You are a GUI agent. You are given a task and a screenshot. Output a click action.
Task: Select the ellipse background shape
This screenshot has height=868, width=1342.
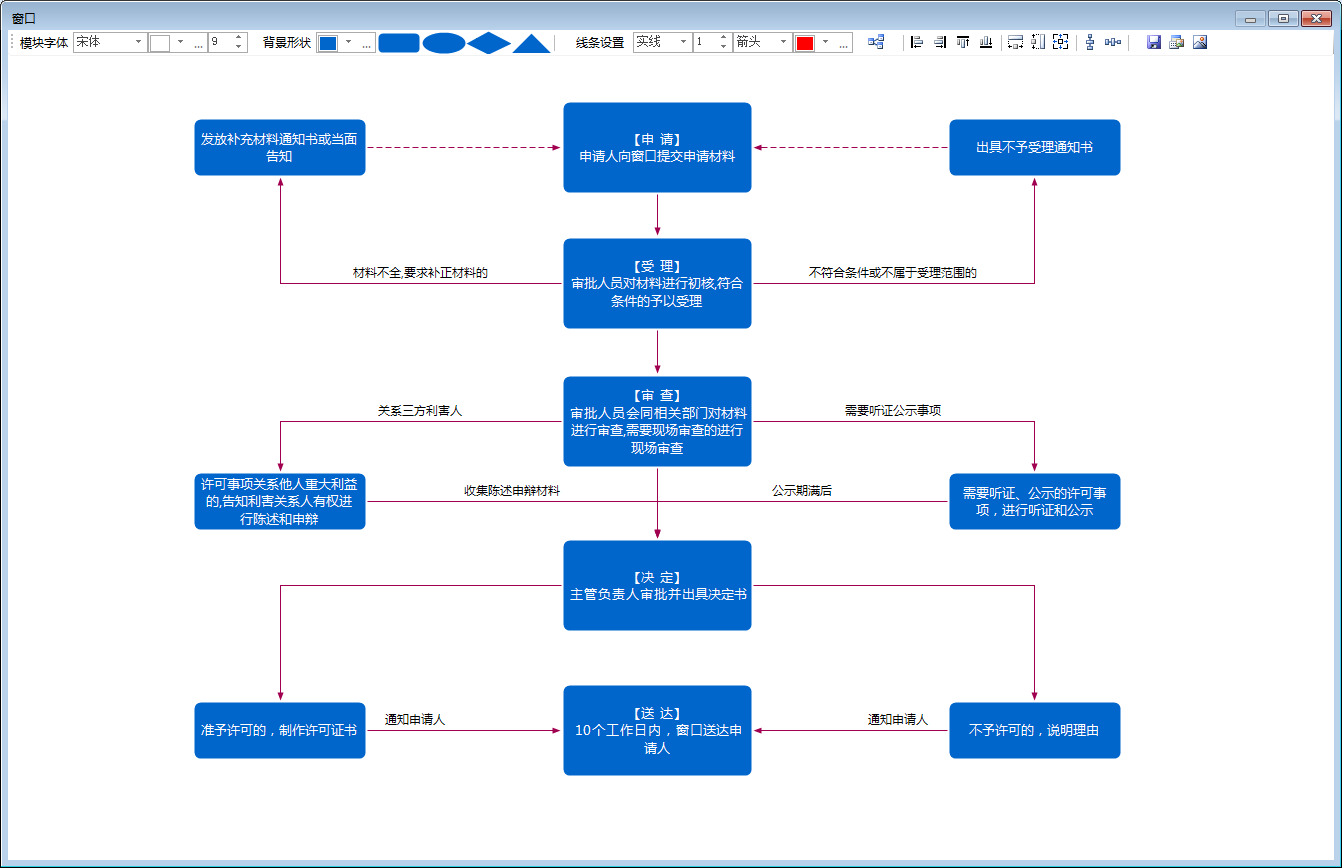tap(444, 43)
